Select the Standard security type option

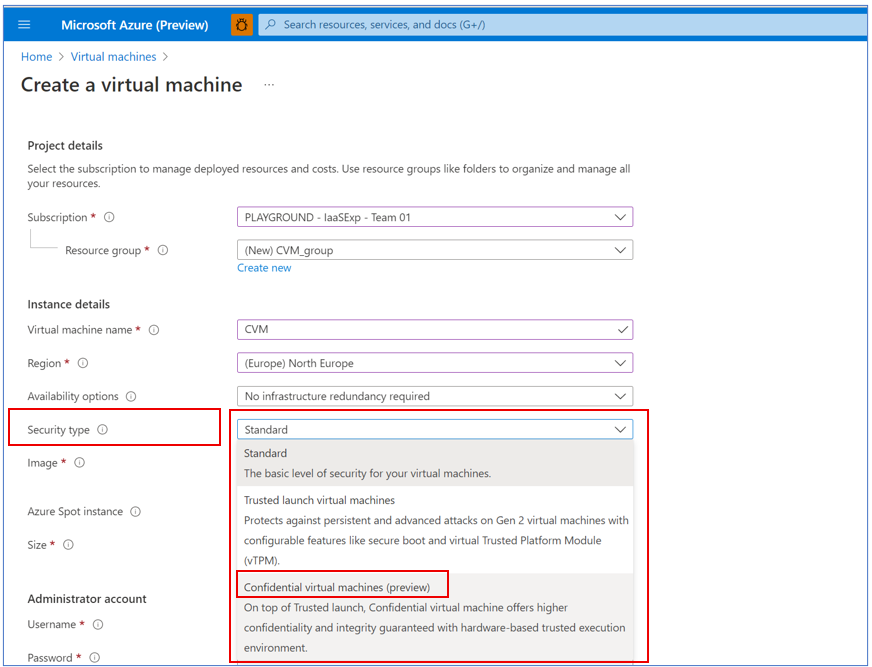(435, 463)
